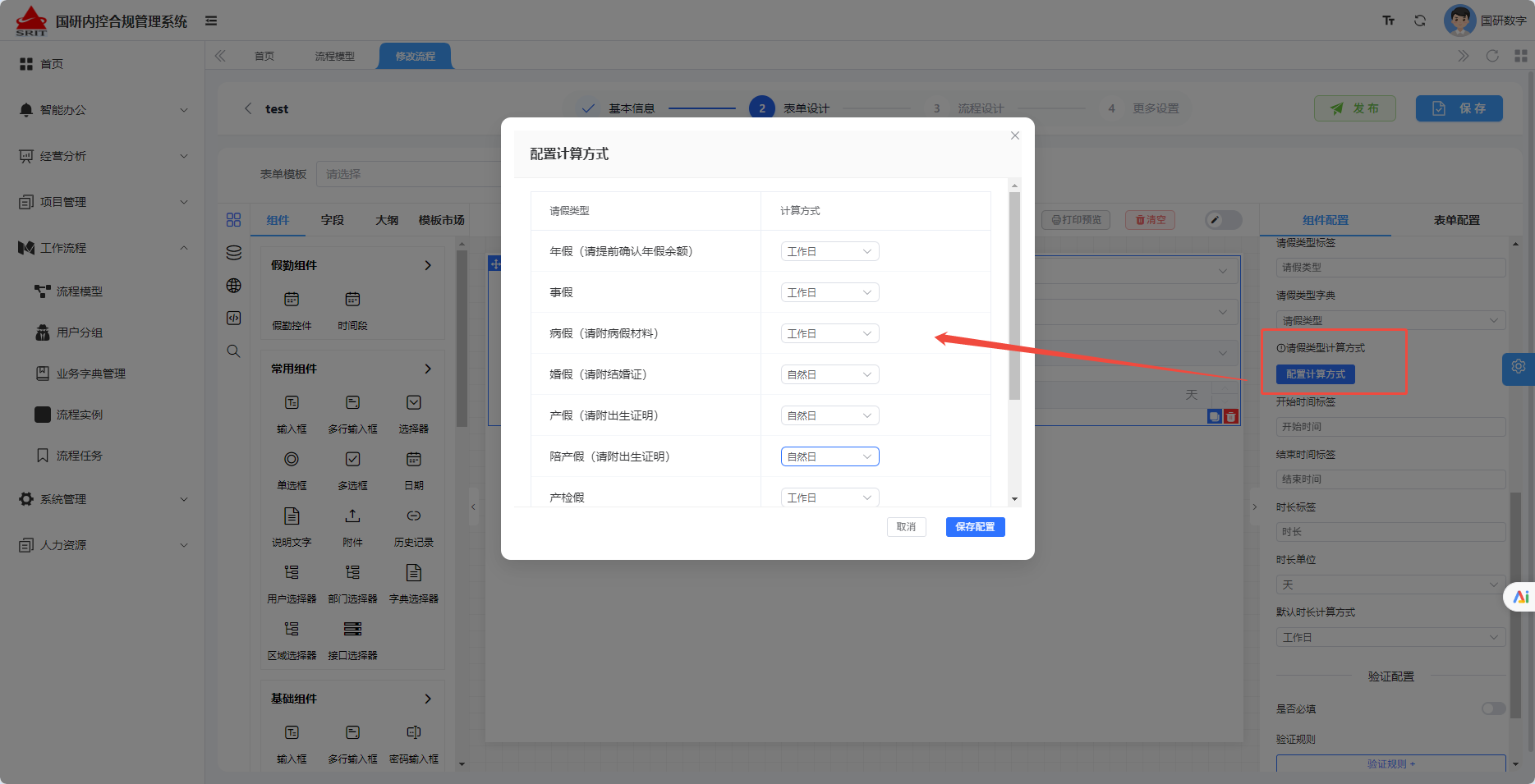The width and height of the screenshot is (1535, 784).
Task: Click the code file sidebar icon
Action: click(234, 319)
